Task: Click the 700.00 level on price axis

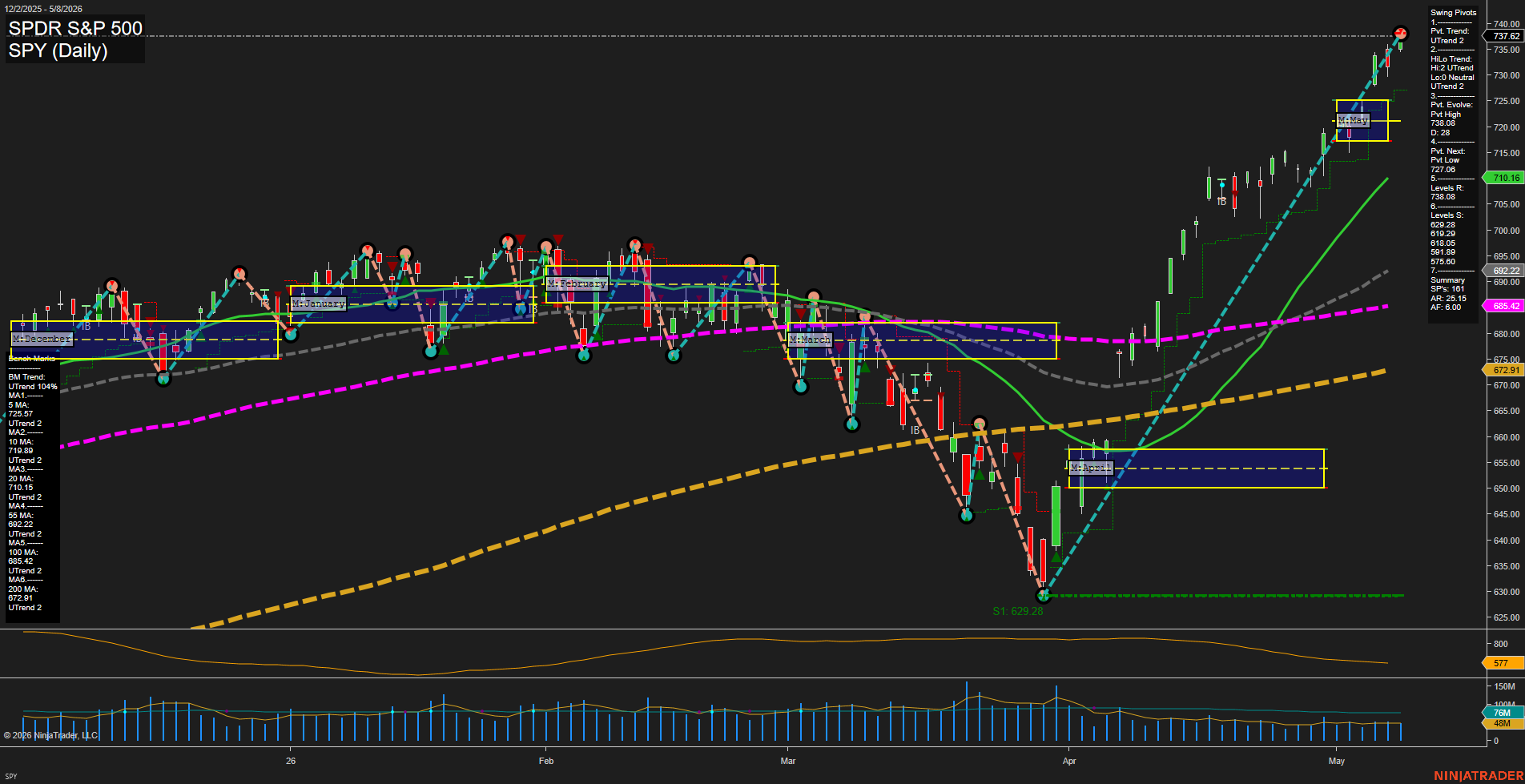Action: (1507, 231)
